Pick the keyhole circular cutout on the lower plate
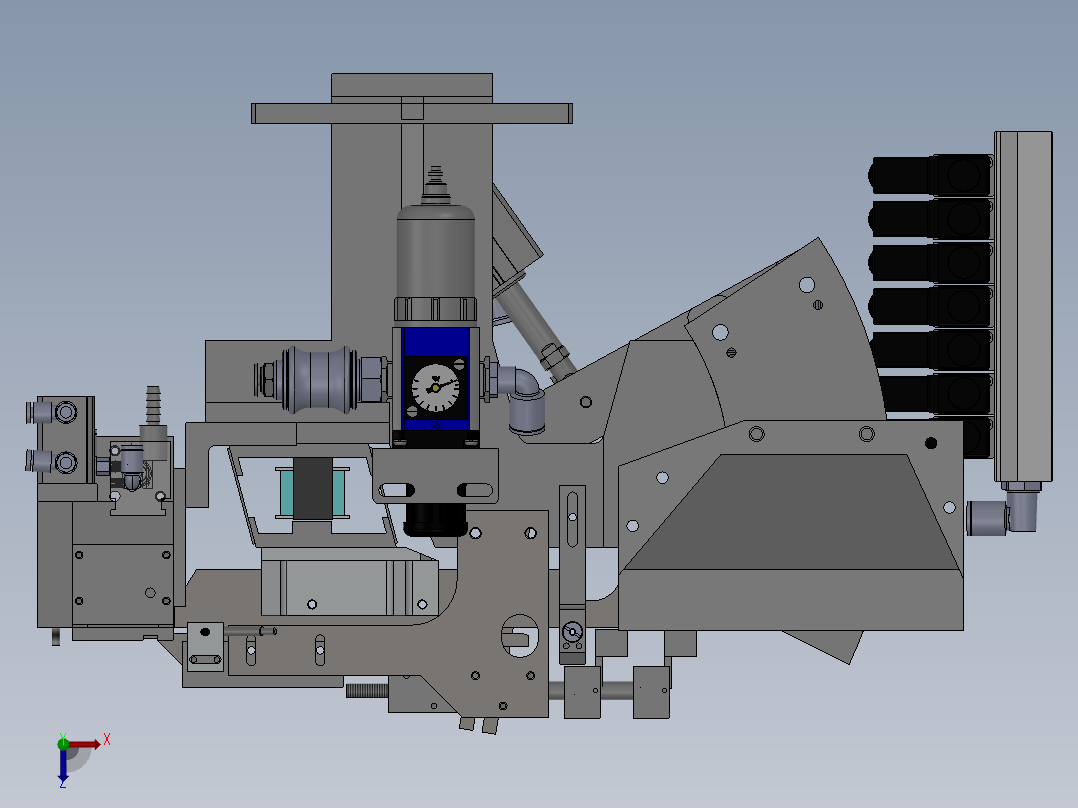 (520, 636)
